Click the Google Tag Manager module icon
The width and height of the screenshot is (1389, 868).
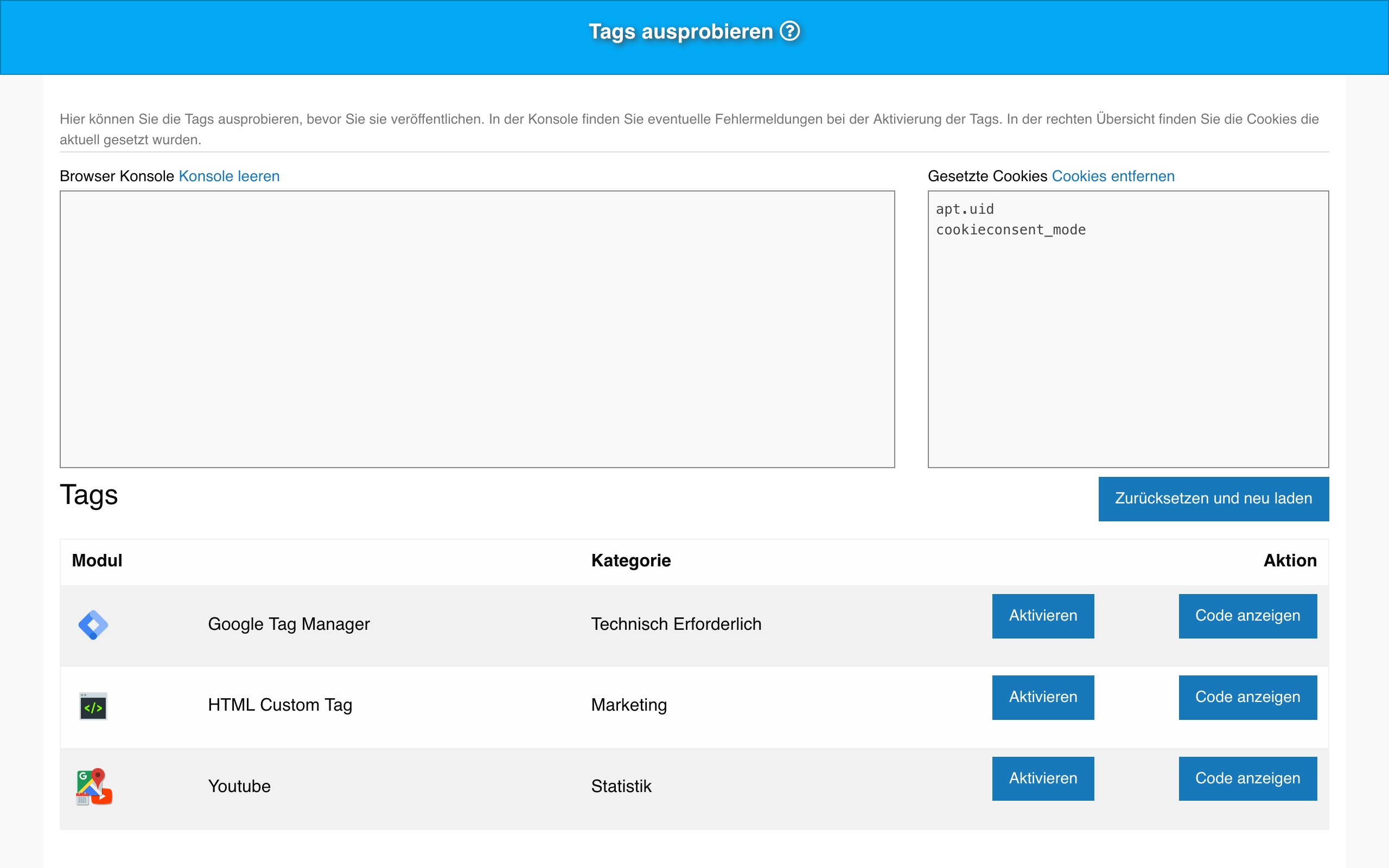[x=93, y=624]
